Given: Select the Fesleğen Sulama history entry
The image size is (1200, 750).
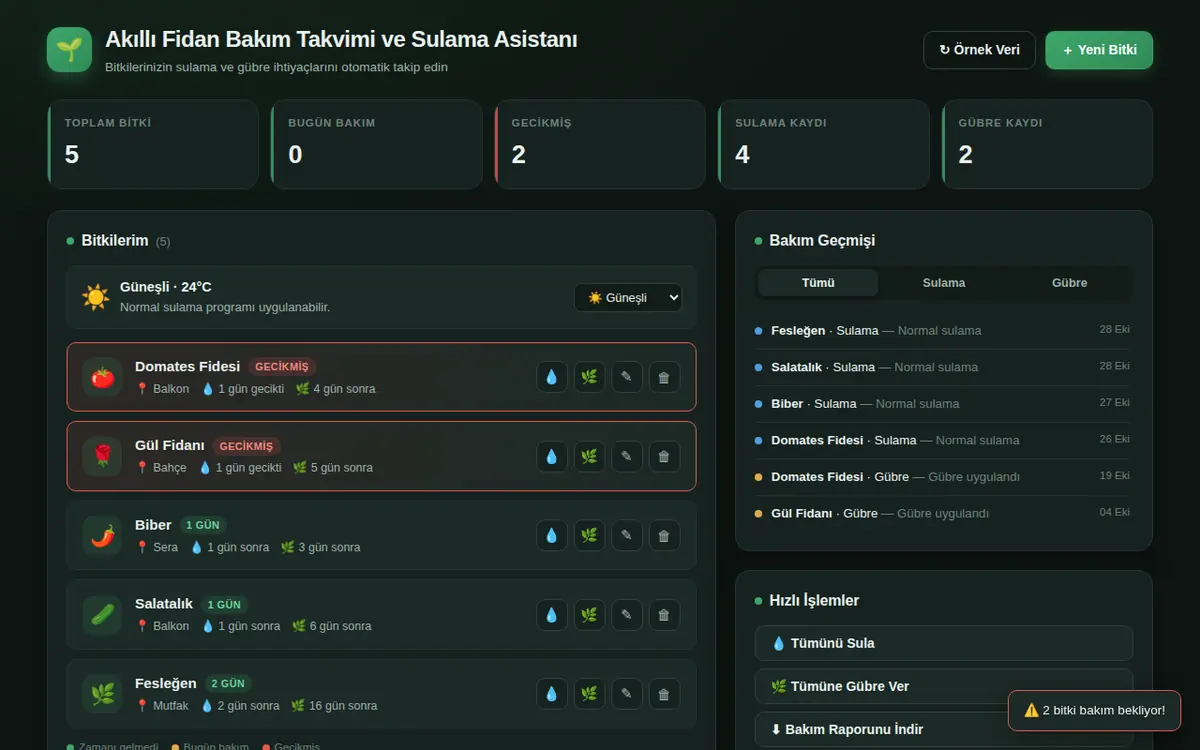Looking at the screenshot, I should point(943,330).
